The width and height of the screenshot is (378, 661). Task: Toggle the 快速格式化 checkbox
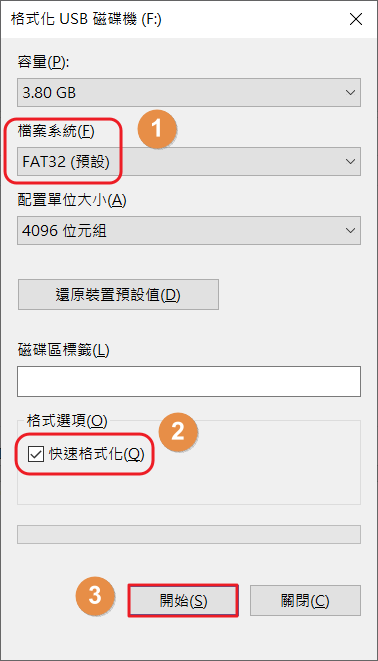point(35,454)
